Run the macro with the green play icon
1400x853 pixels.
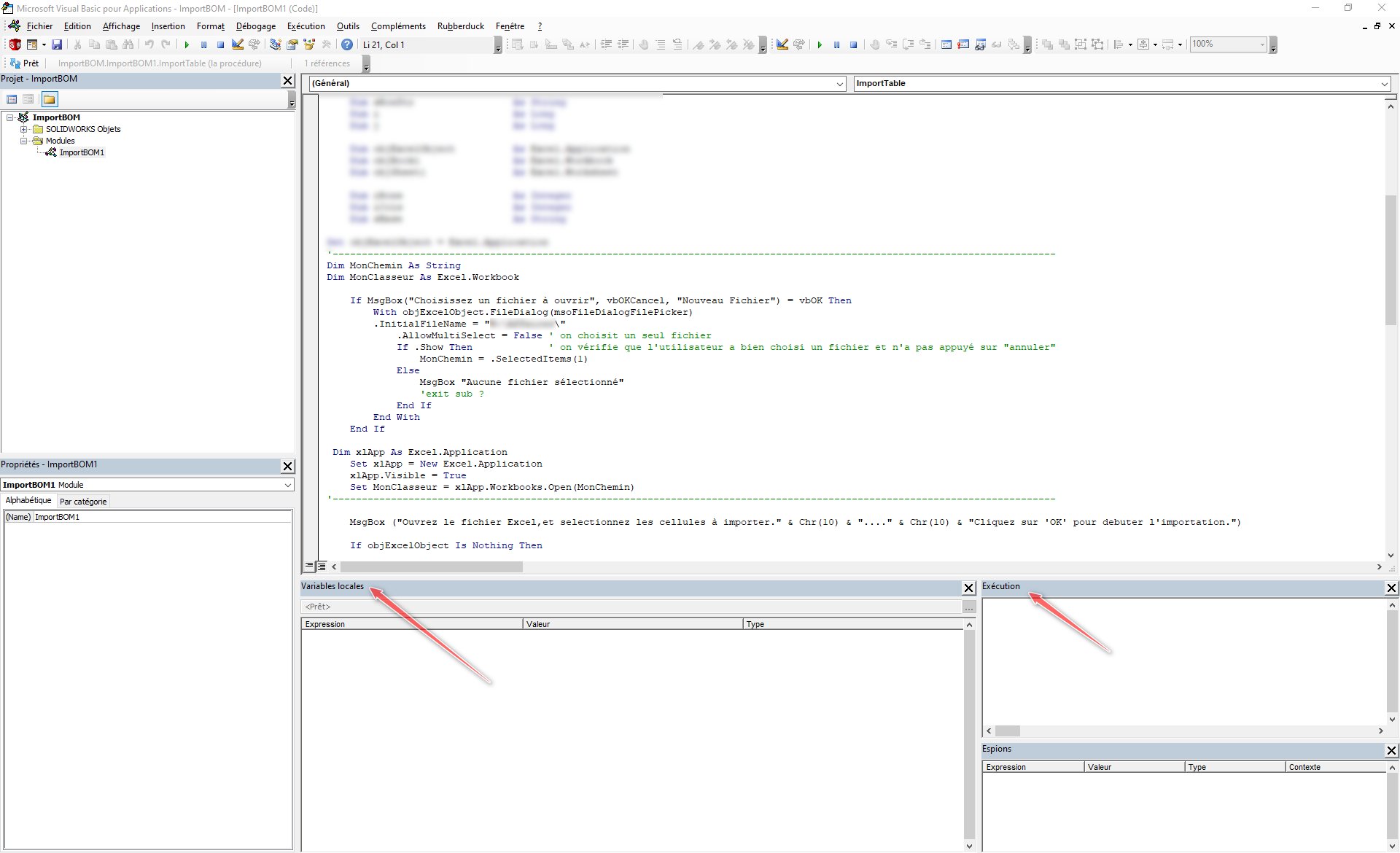pos(187,44)
